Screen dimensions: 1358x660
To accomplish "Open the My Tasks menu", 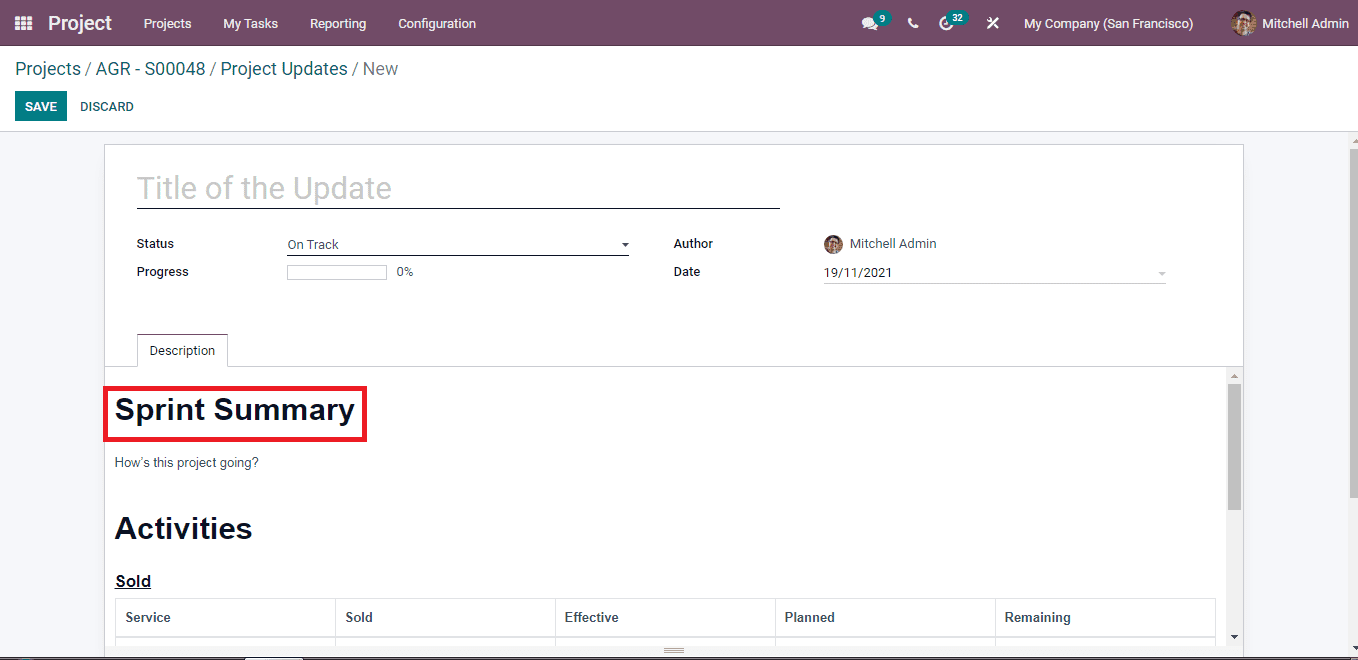I will (250, 23).
